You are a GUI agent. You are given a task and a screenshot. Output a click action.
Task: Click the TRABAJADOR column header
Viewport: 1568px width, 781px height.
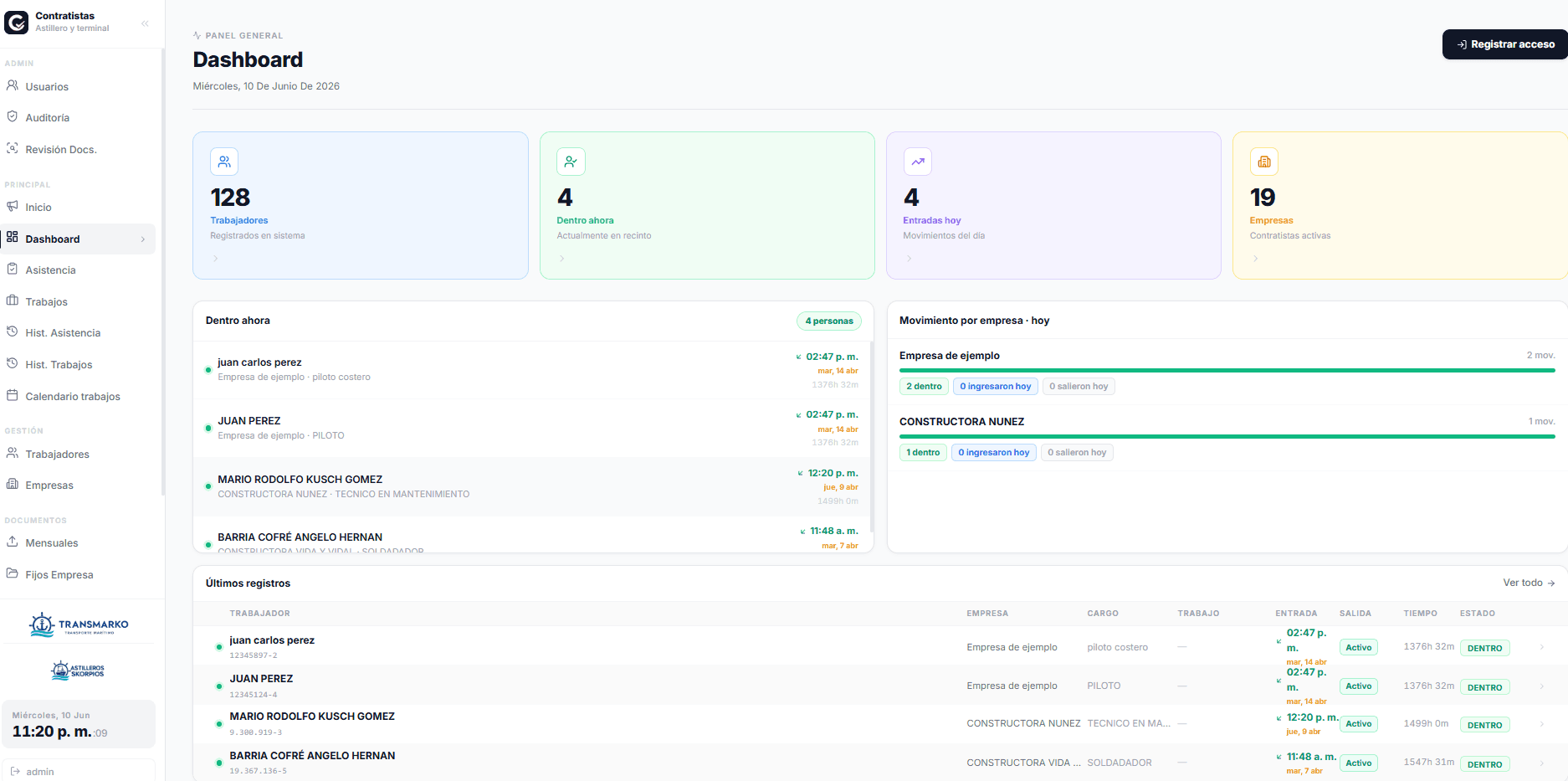click(259, 614)
